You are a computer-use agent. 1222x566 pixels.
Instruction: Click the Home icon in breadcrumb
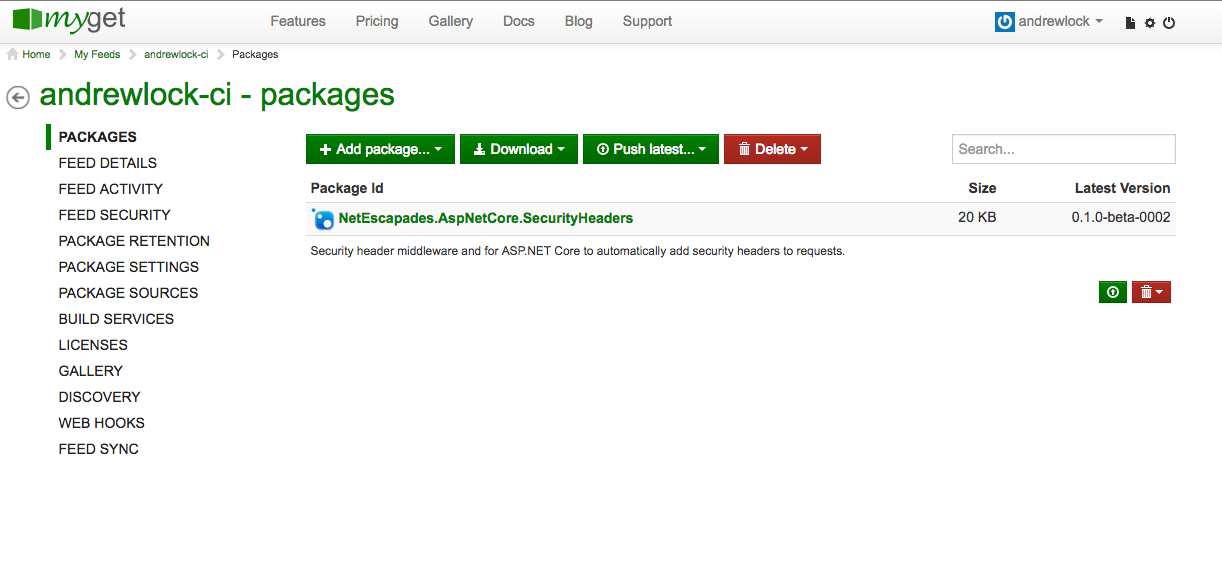coord(13,54)
